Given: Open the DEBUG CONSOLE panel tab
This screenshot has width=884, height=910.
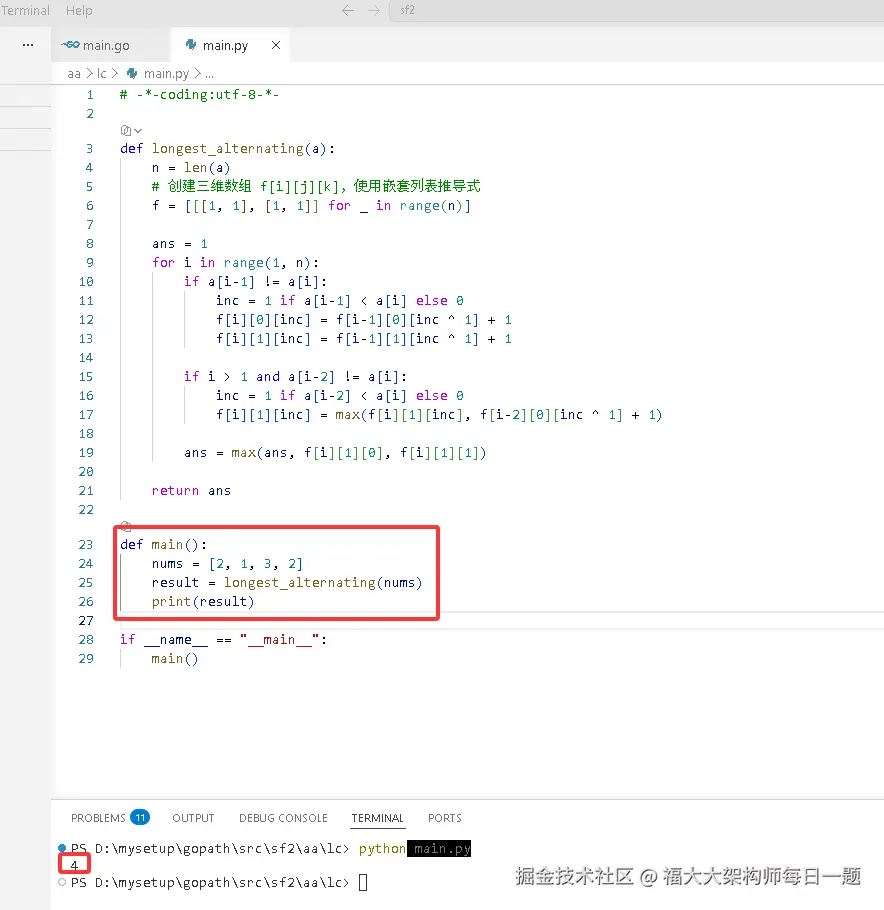Looking at the screenshot, I should (283, 818).
